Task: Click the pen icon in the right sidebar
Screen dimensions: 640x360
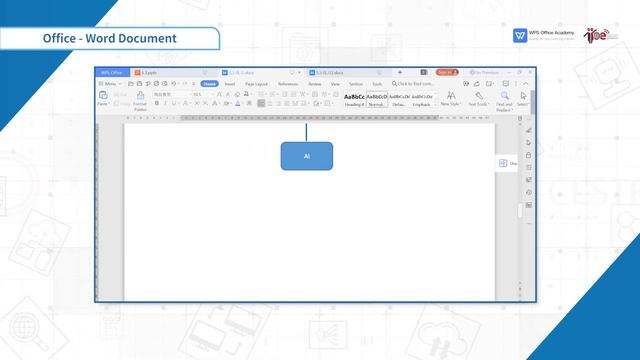Action: pyautogui.click(x=529, y=131)
